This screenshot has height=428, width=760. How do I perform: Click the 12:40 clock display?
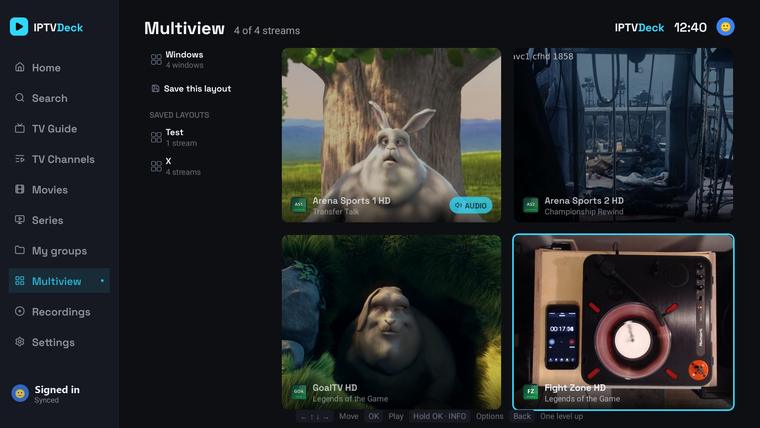coord(690,27)
